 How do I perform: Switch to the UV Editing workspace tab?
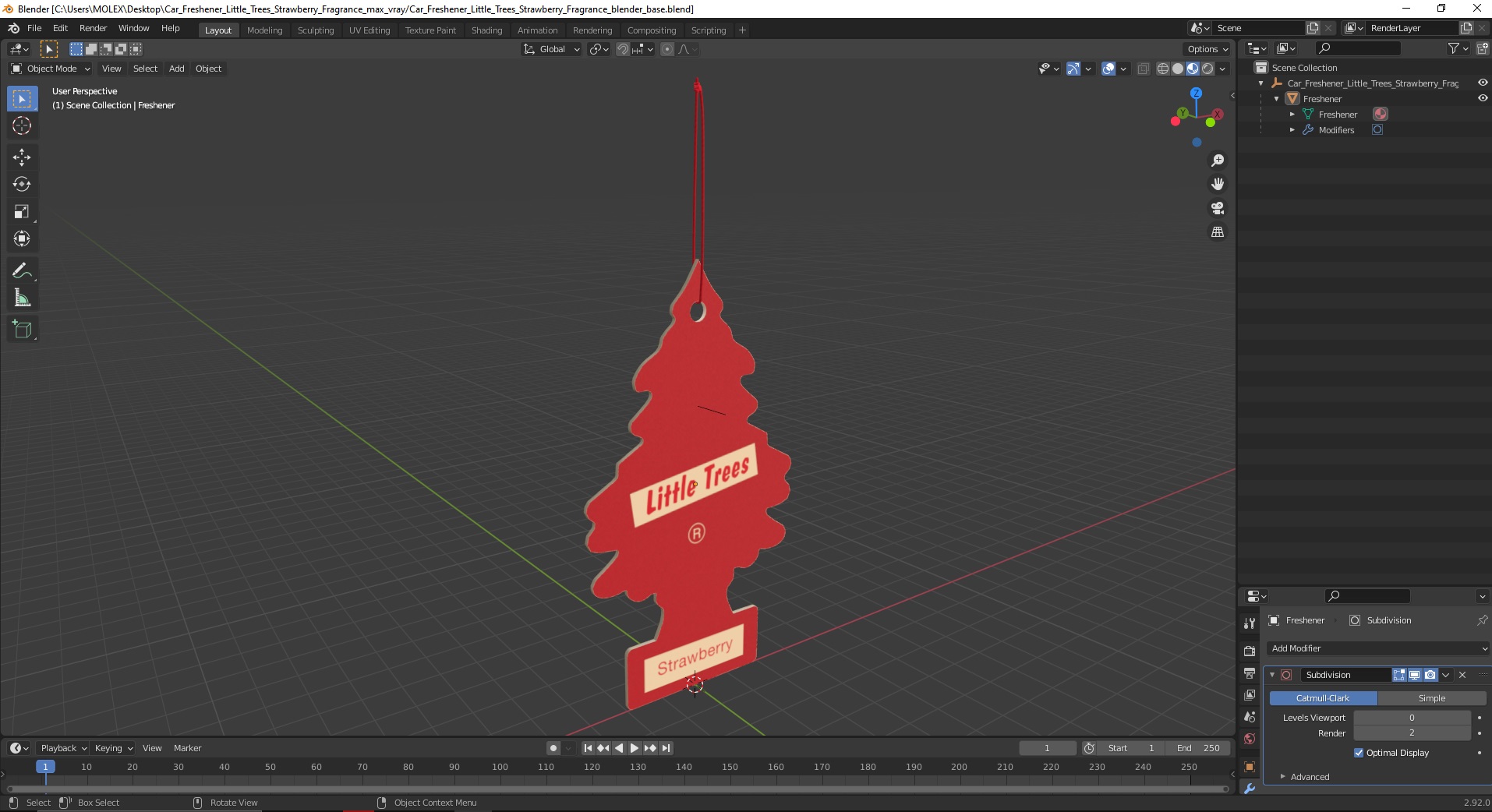click(x=369, y=30)
